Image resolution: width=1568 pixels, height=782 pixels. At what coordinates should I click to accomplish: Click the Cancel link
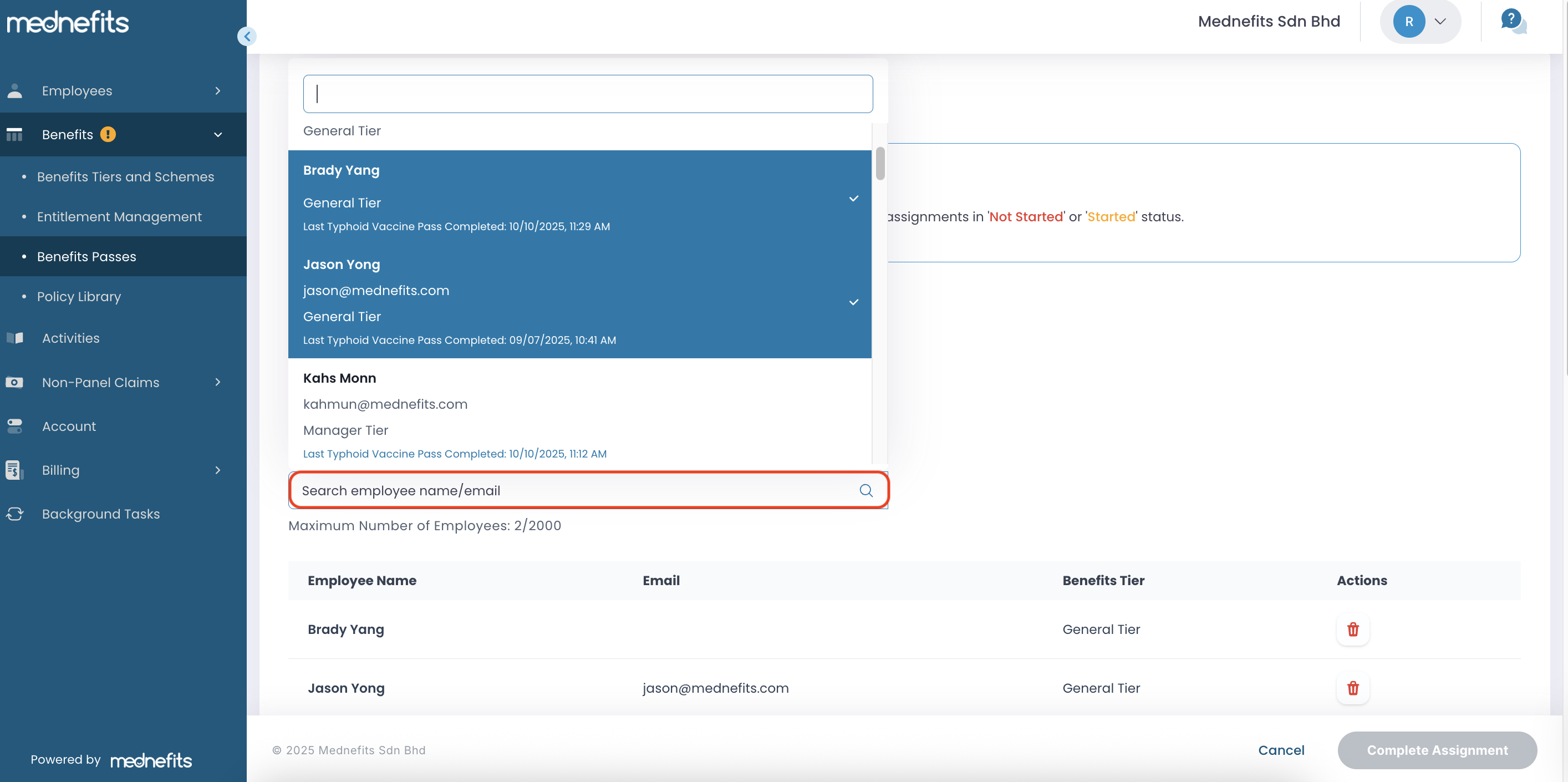[x=1281, y=750]
